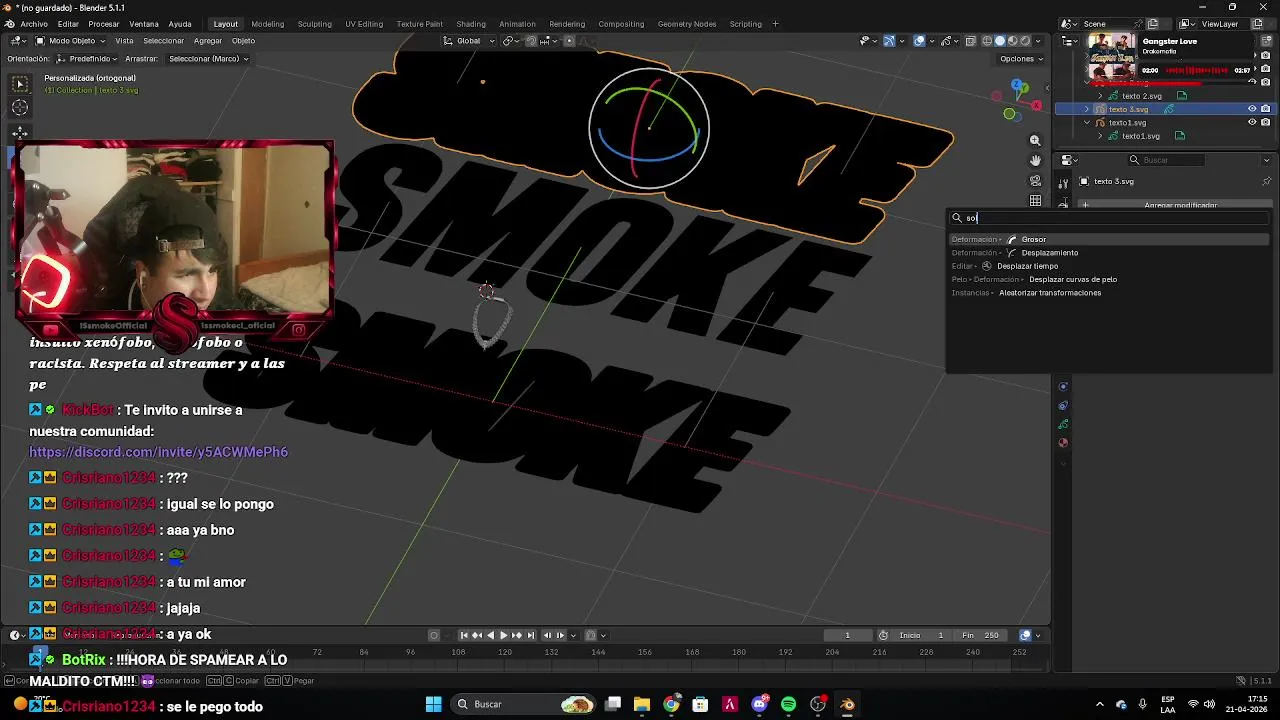Screen dimensions: 1280x720
Task: Open Spotify from the taskbar
Action: [x=788, y=704]
